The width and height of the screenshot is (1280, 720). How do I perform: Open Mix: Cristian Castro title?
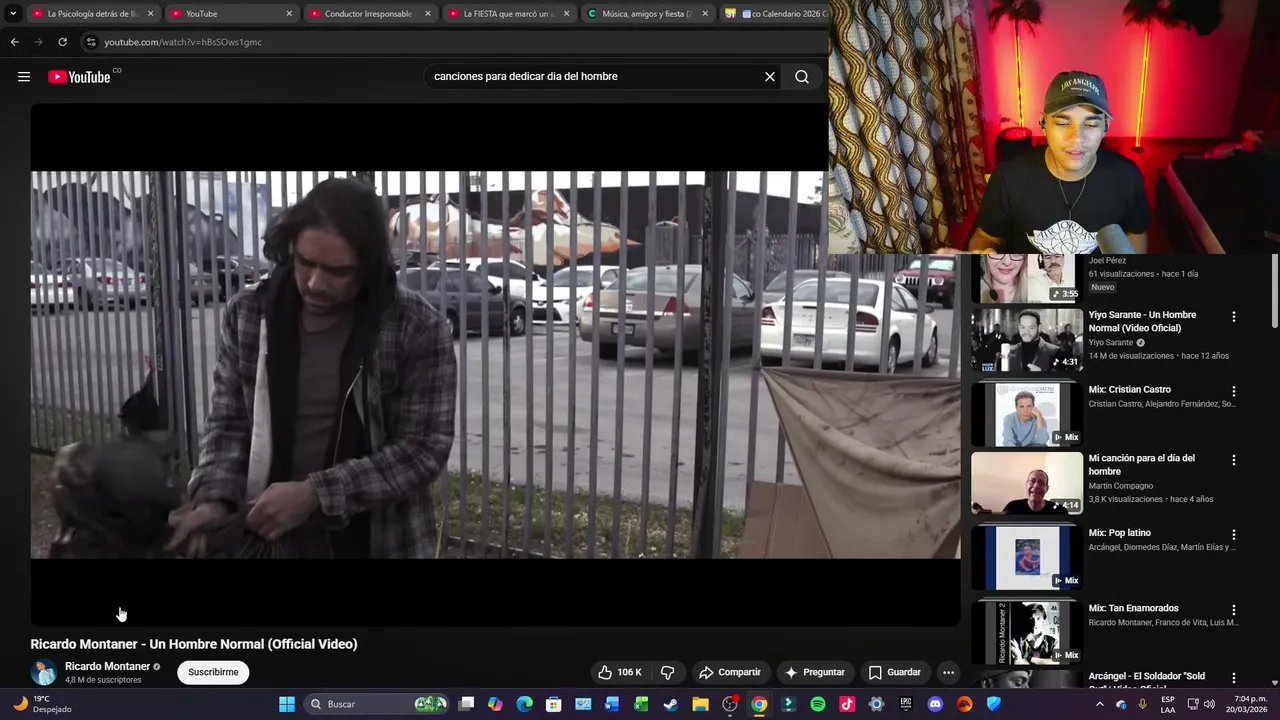point(1129,390)
